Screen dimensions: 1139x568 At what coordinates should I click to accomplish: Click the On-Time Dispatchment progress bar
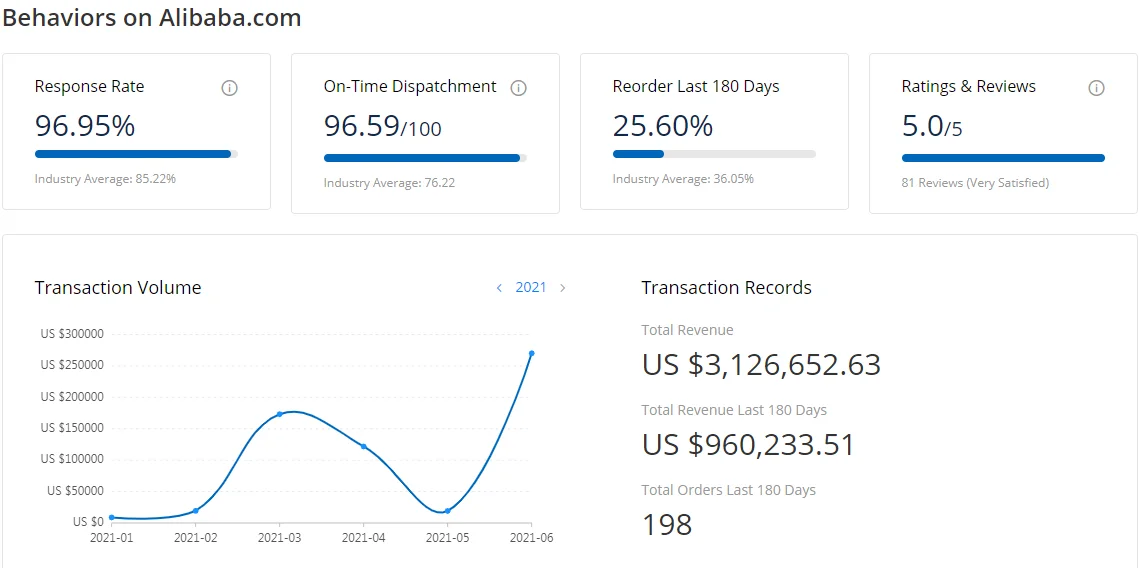click(x=425, y=158)
